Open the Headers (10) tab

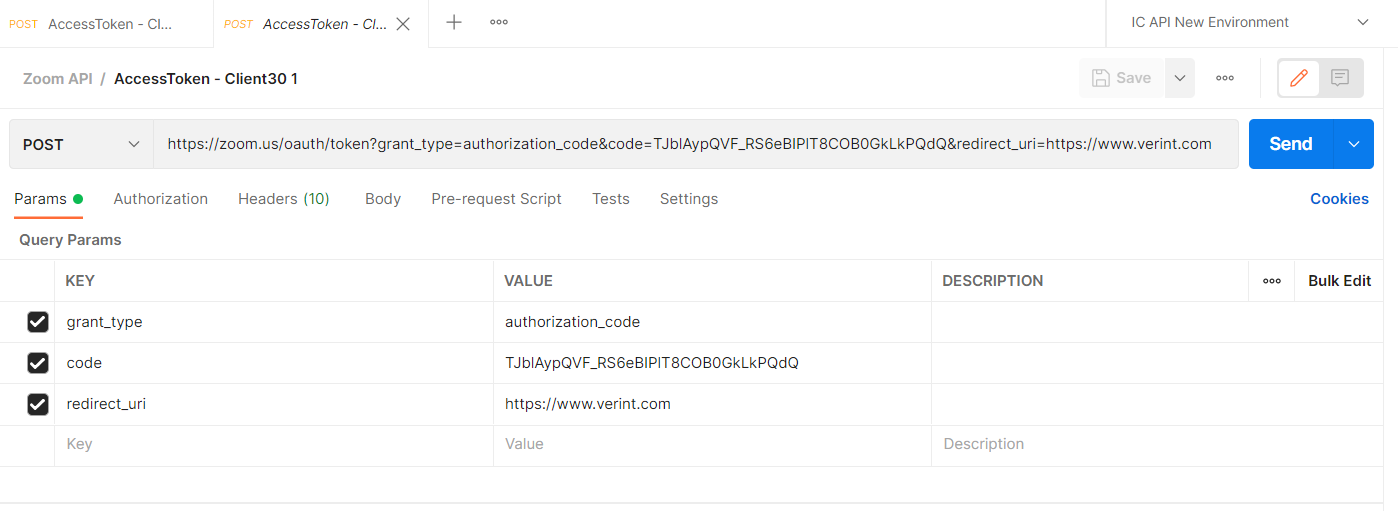(284, 199)
